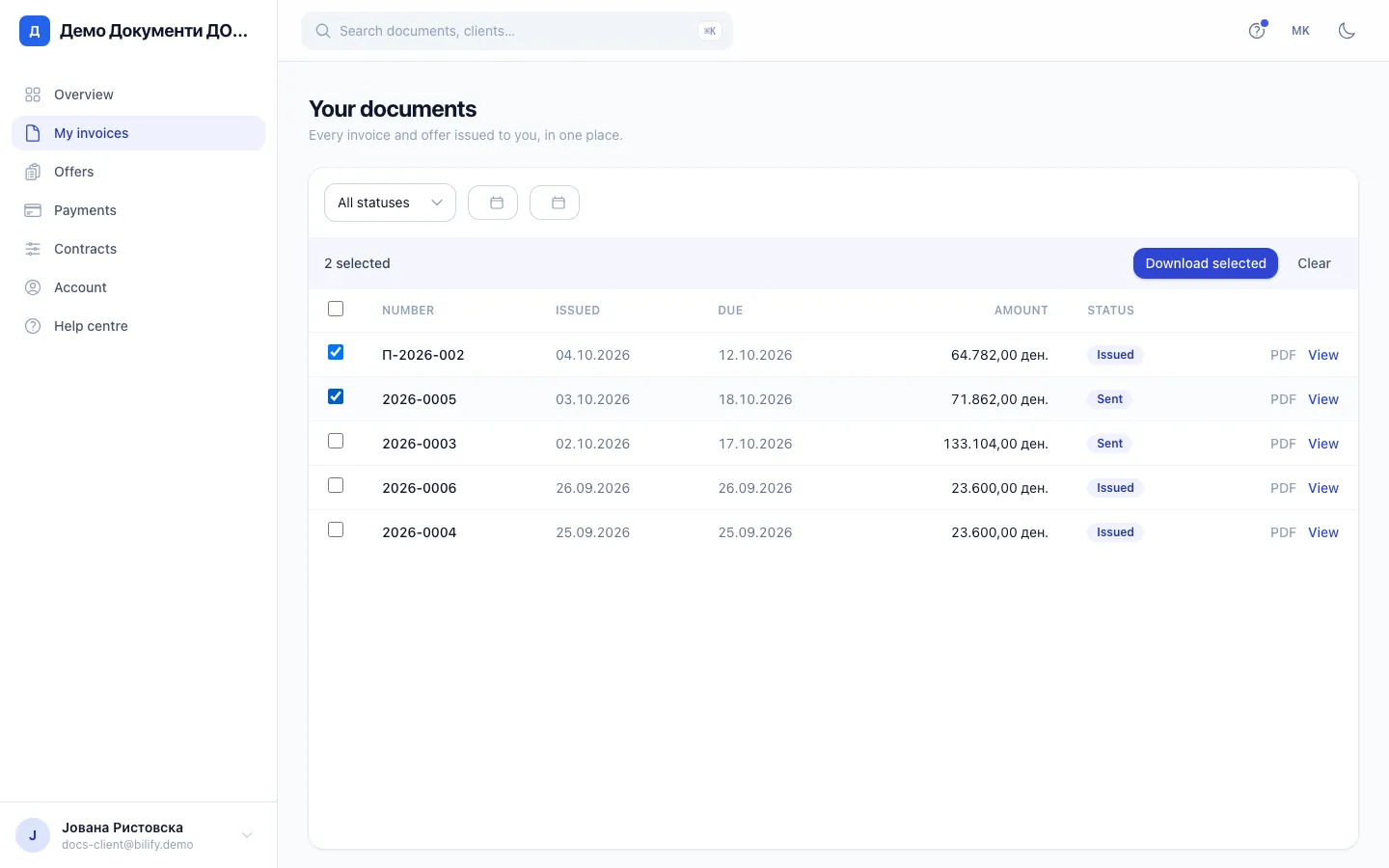Click the Overview grid icon
Screen dimensions: 1389x868
coord(33,95)
